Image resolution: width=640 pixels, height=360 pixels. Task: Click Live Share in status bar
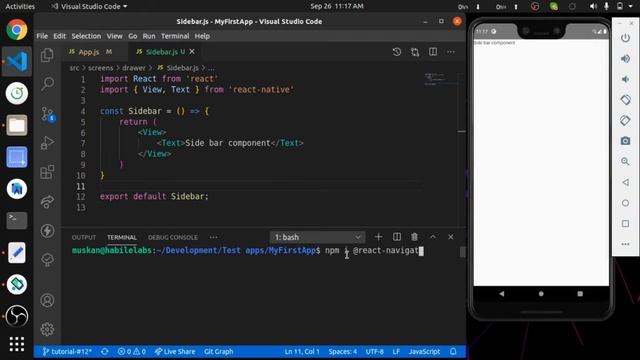[175, 351]
